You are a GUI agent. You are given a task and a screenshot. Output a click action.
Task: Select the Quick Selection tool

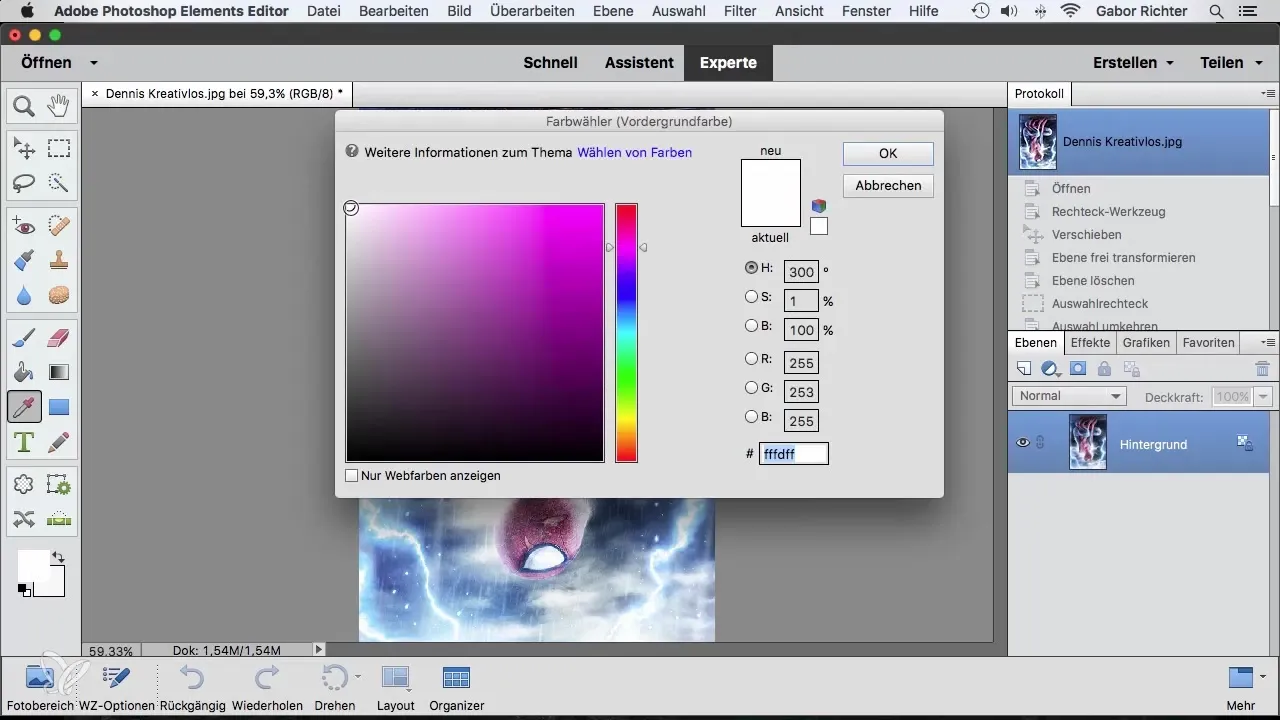[59, 183]
